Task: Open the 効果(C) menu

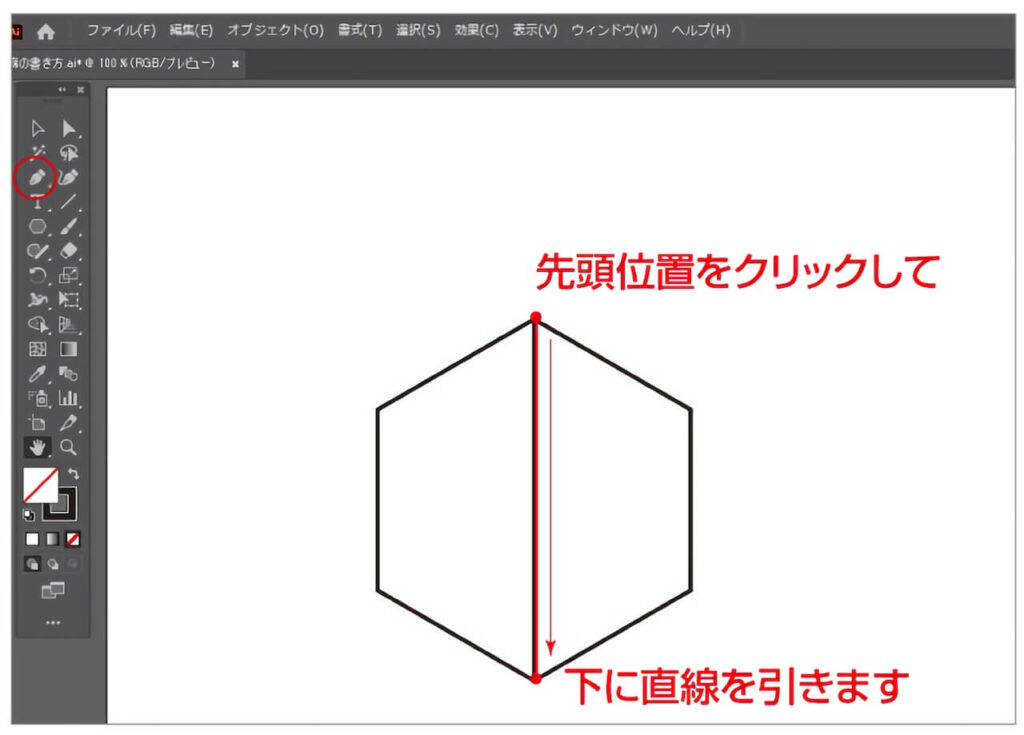Action: (477, 30)
